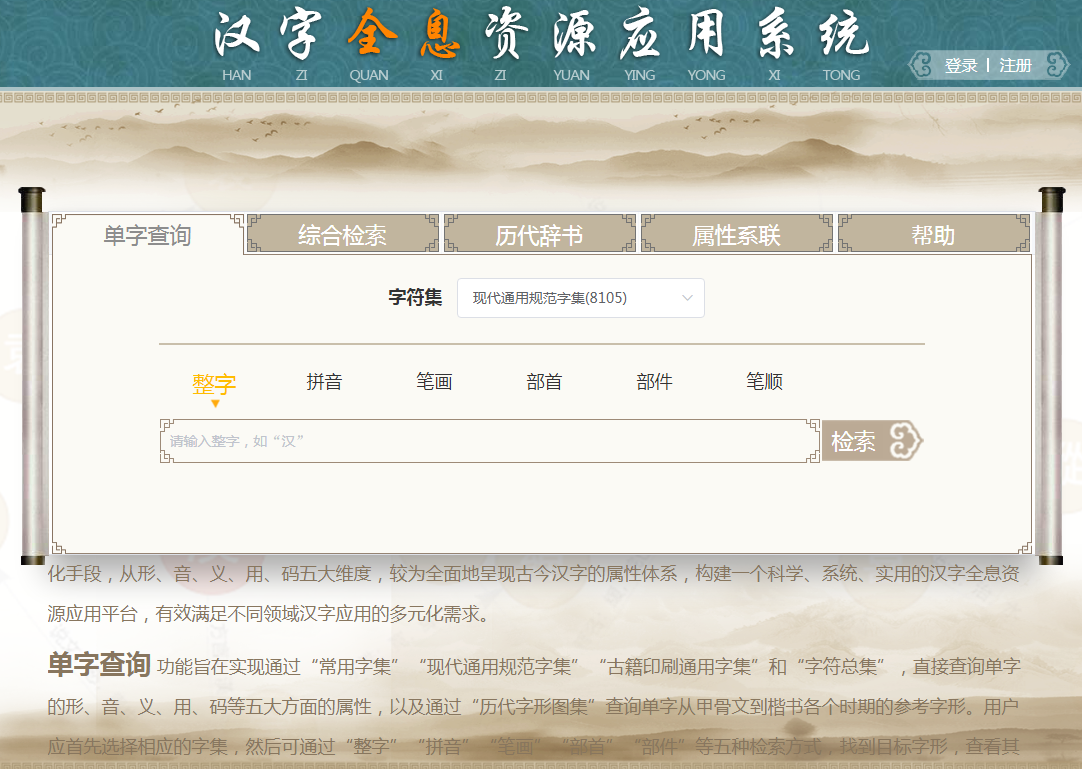Screen dimensions: 1082x769
Task: Switch retrieval mode to 拼音
Action: (323, 381)
